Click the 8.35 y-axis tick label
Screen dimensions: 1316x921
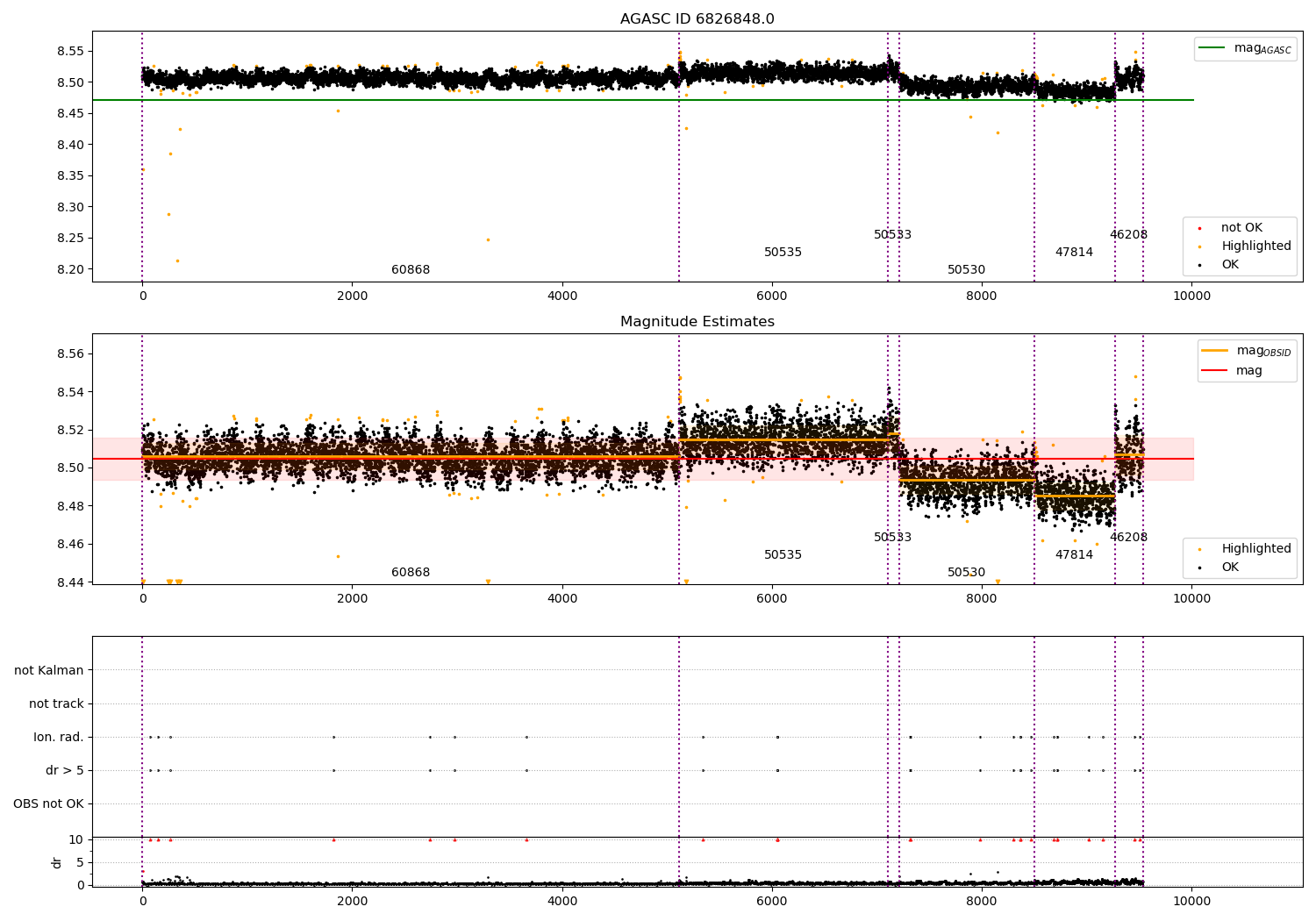pos(69,175)
